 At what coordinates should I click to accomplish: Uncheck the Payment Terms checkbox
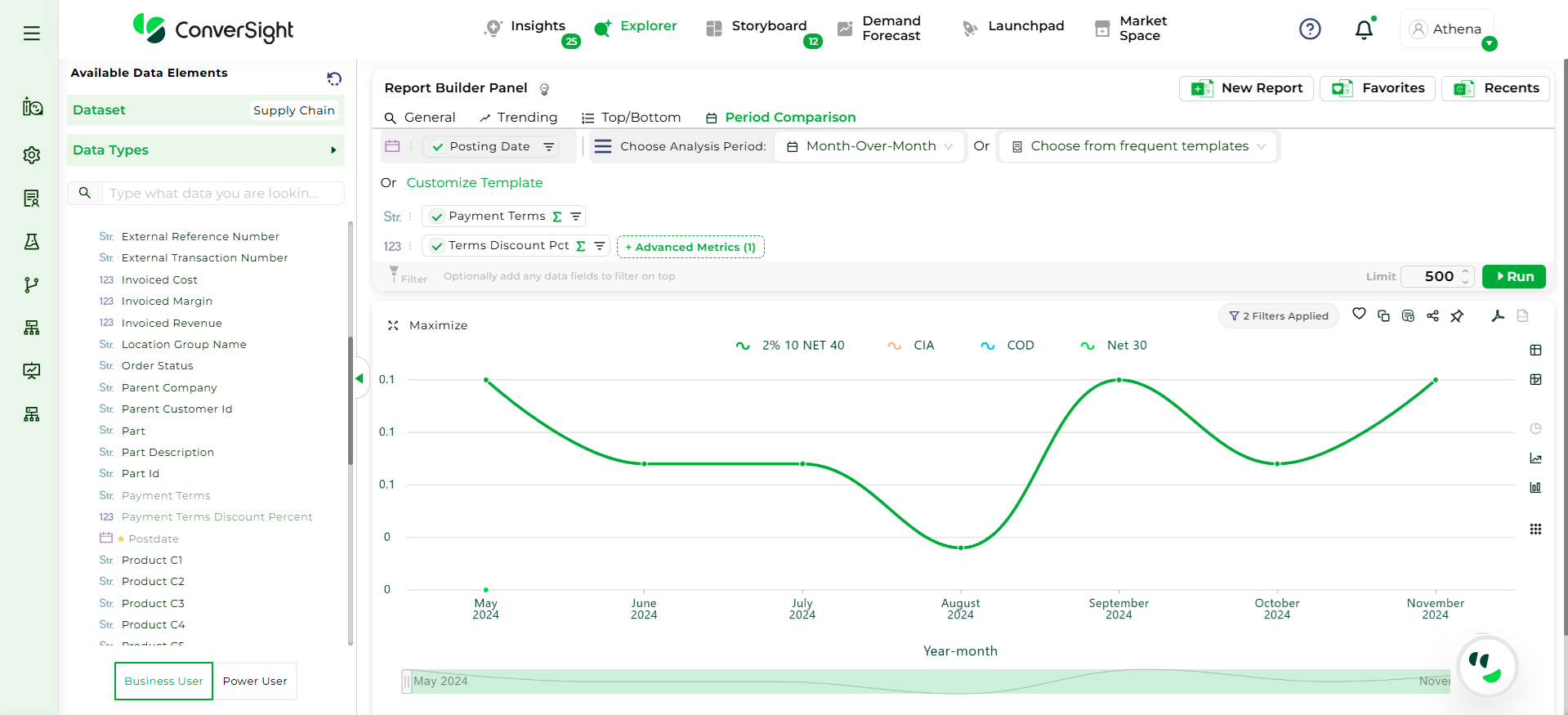pos(437,217)
